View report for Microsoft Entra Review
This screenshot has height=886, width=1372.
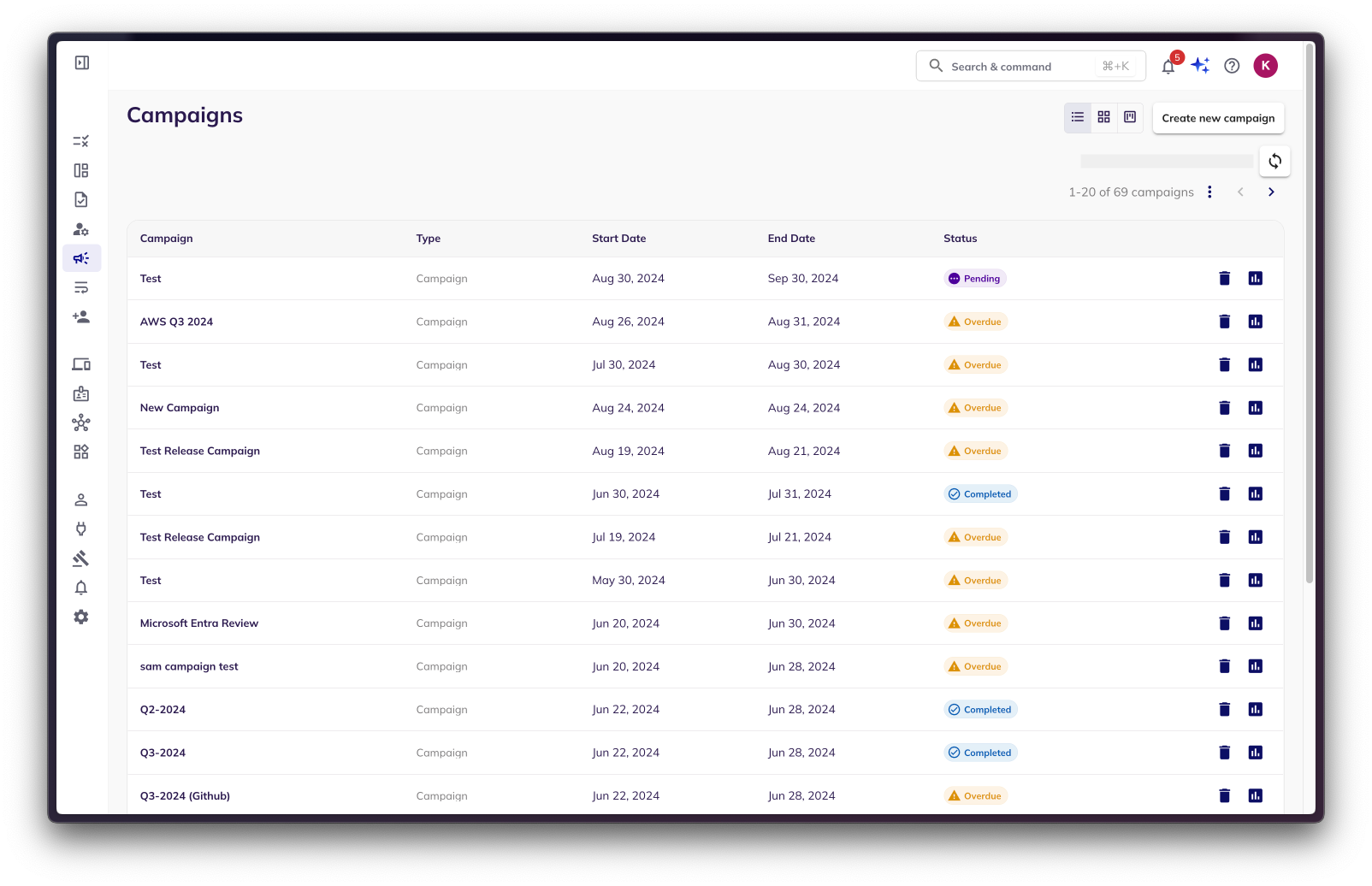(1255, 623)
